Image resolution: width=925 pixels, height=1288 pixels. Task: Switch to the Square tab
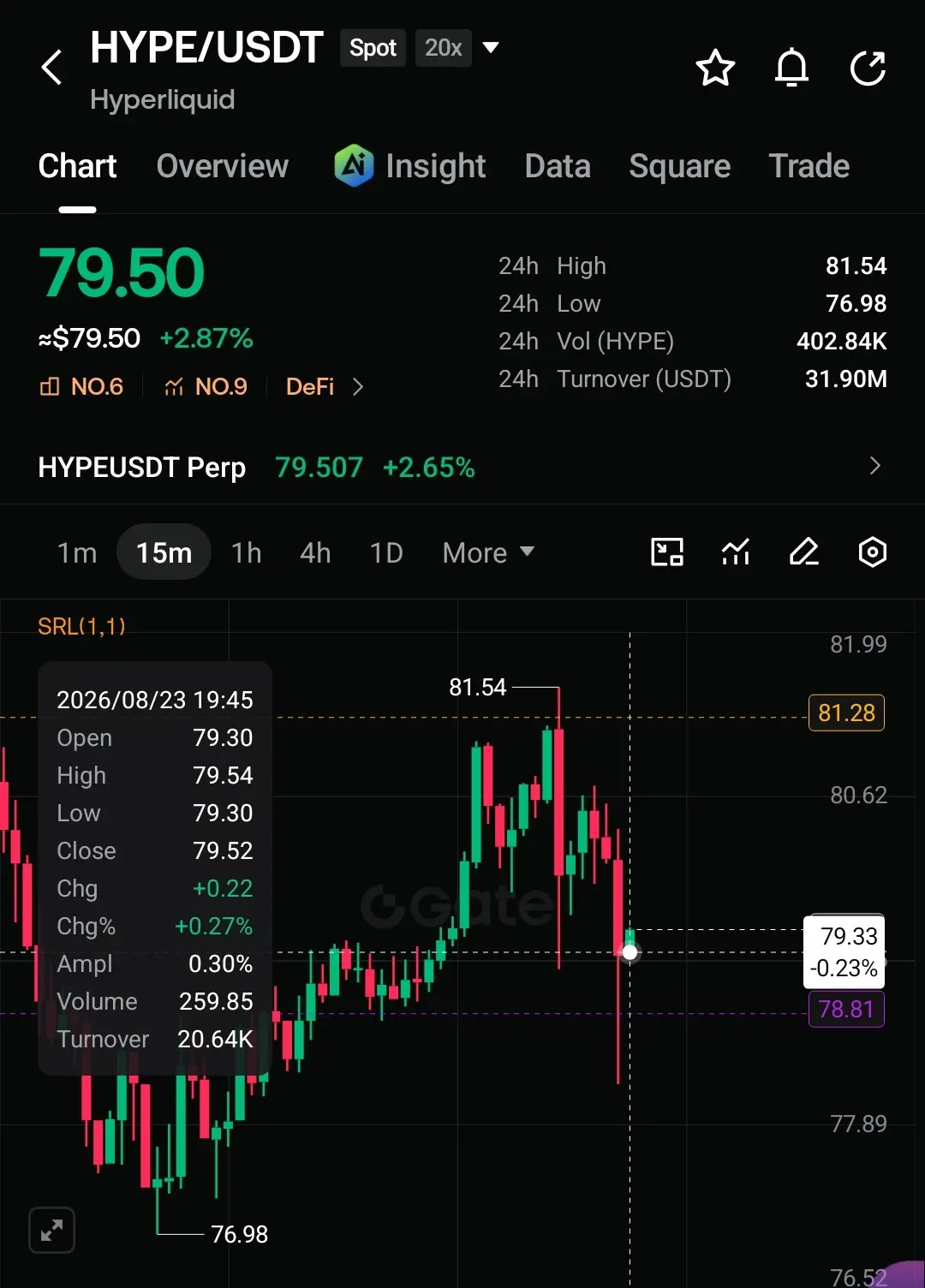[x=680, y=166]
